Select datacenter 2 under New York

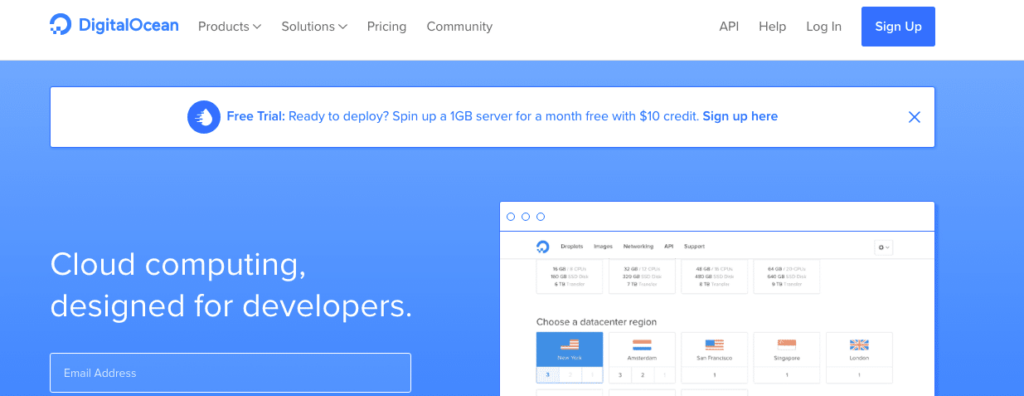569,375
